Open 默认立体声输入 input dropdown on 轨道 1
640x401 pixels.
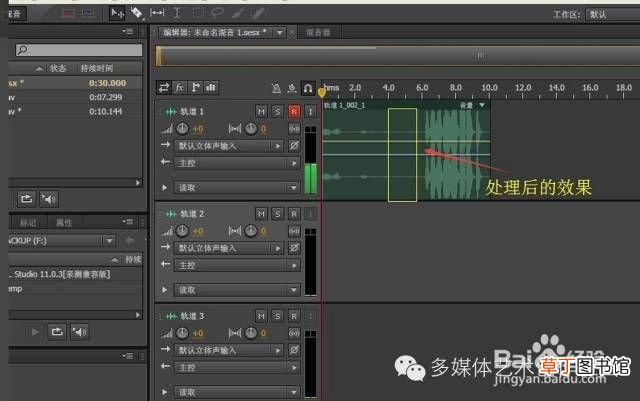pyautogui.click(x=229, y=146)
